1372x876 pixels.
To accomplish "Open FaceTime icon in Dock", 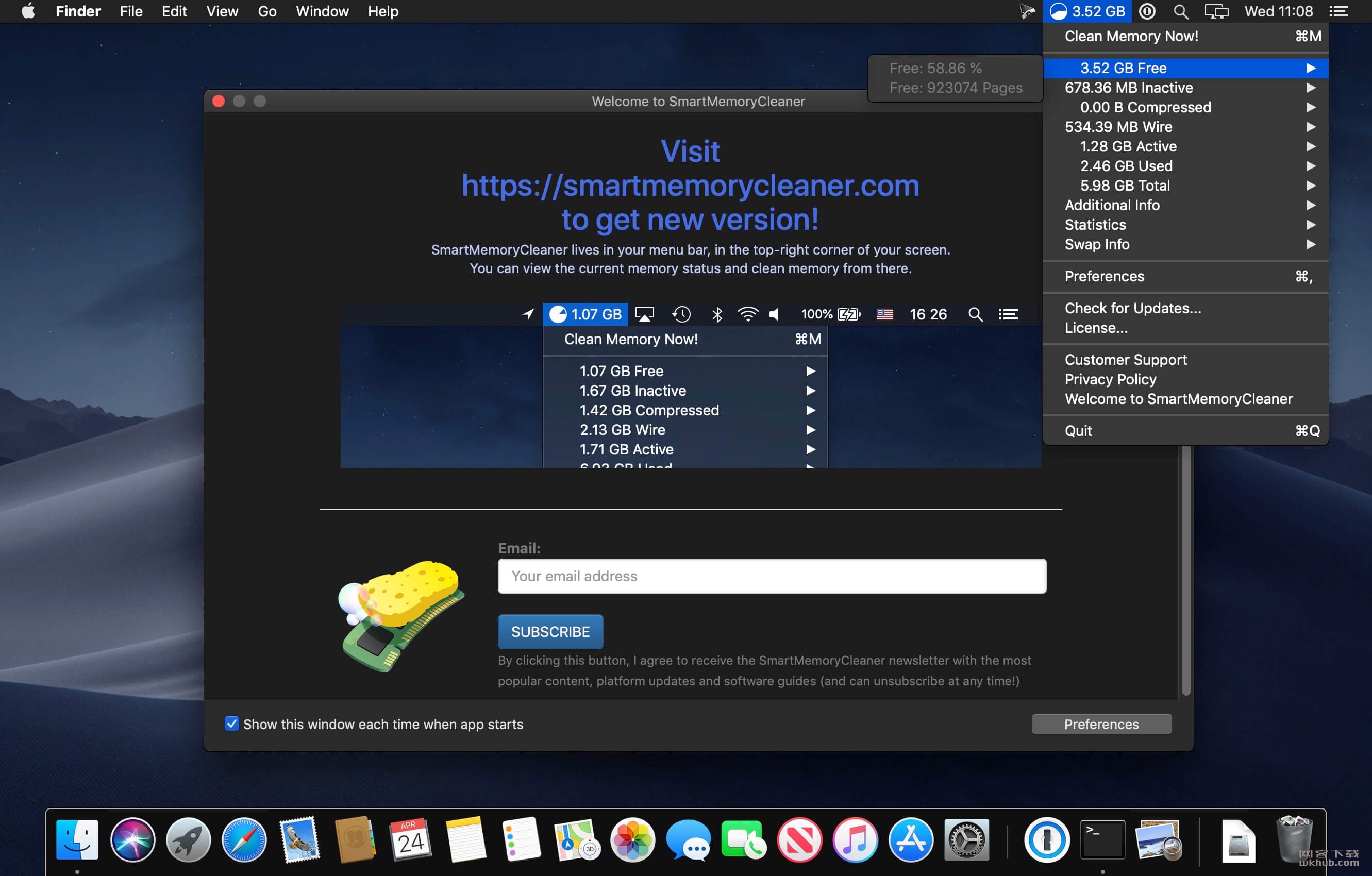I will pyautogui.click(x=744, y=839).
